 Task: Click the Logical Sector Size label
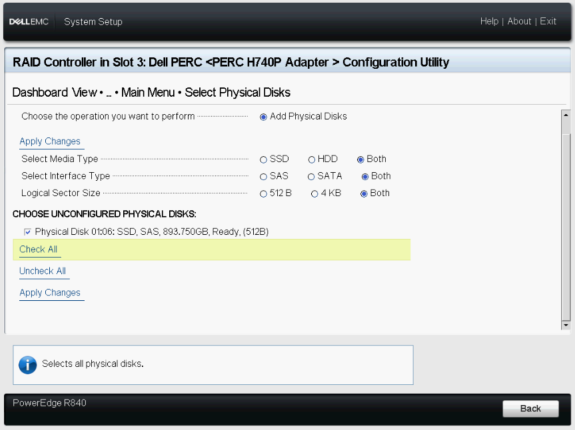click(x=61, y=194)
